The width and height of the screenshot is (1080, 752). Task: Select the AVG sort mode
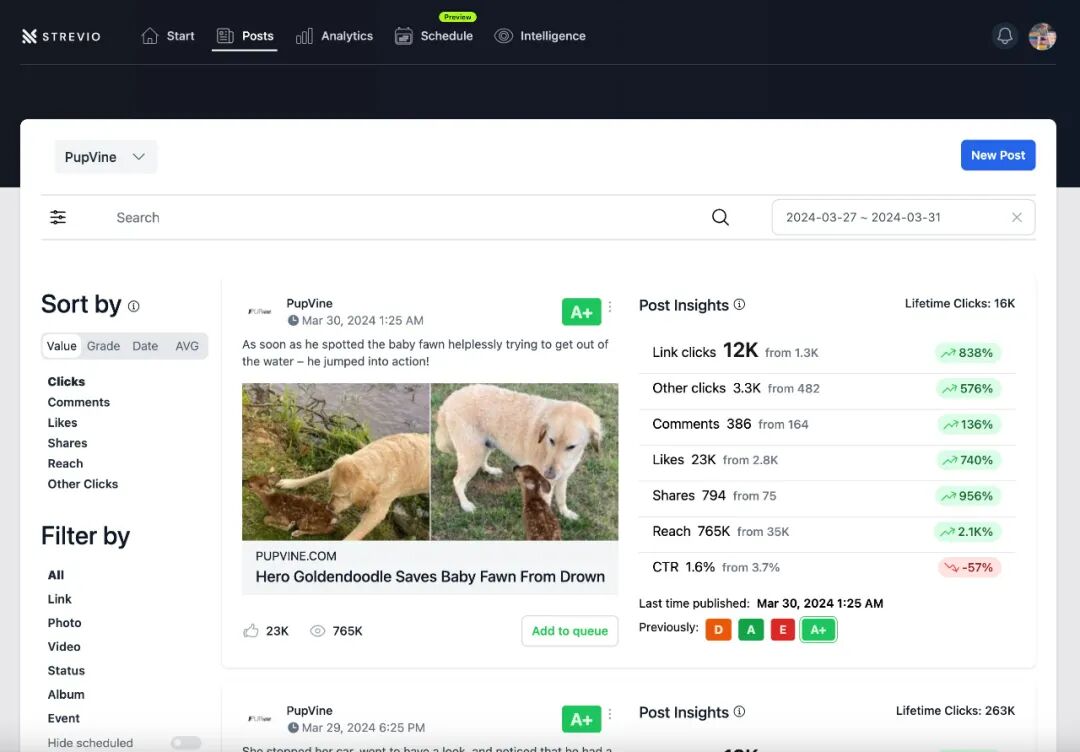point(187,346)
